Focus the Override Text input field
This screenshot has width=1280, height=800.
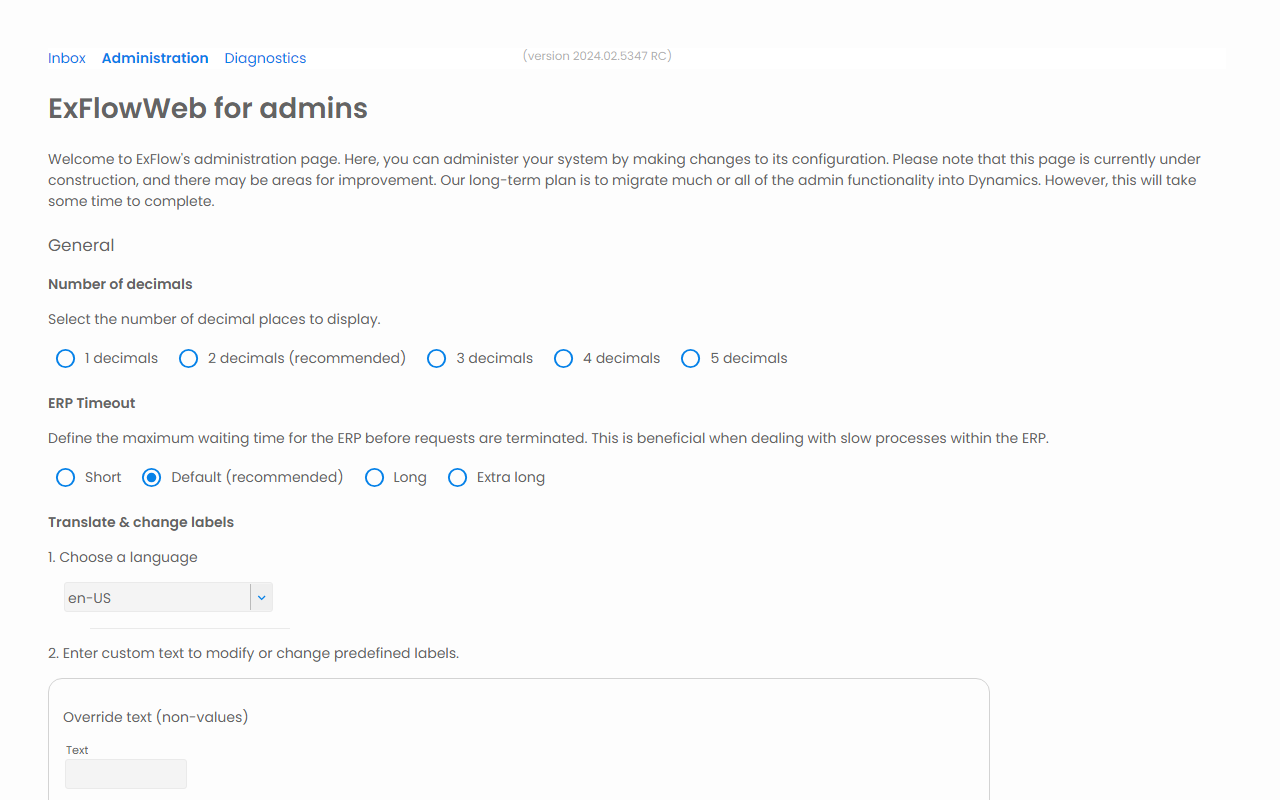pyautogui.click(x=126, y=774)
